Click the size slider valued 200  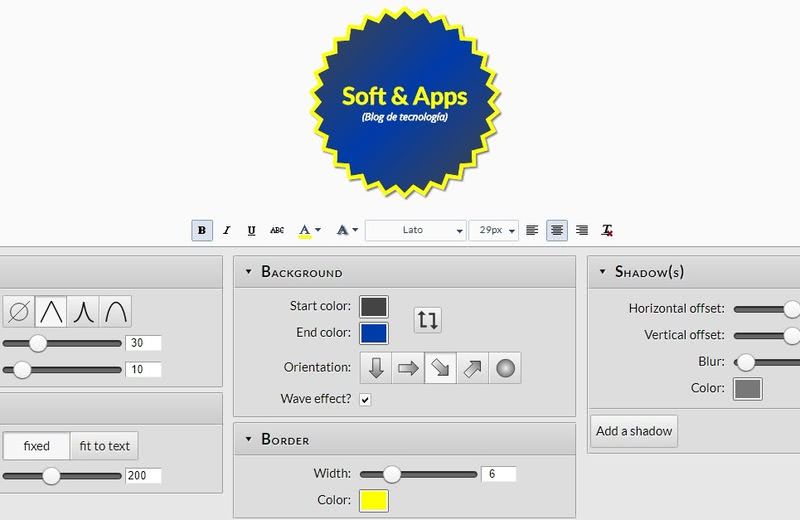[x=62, y=476]
